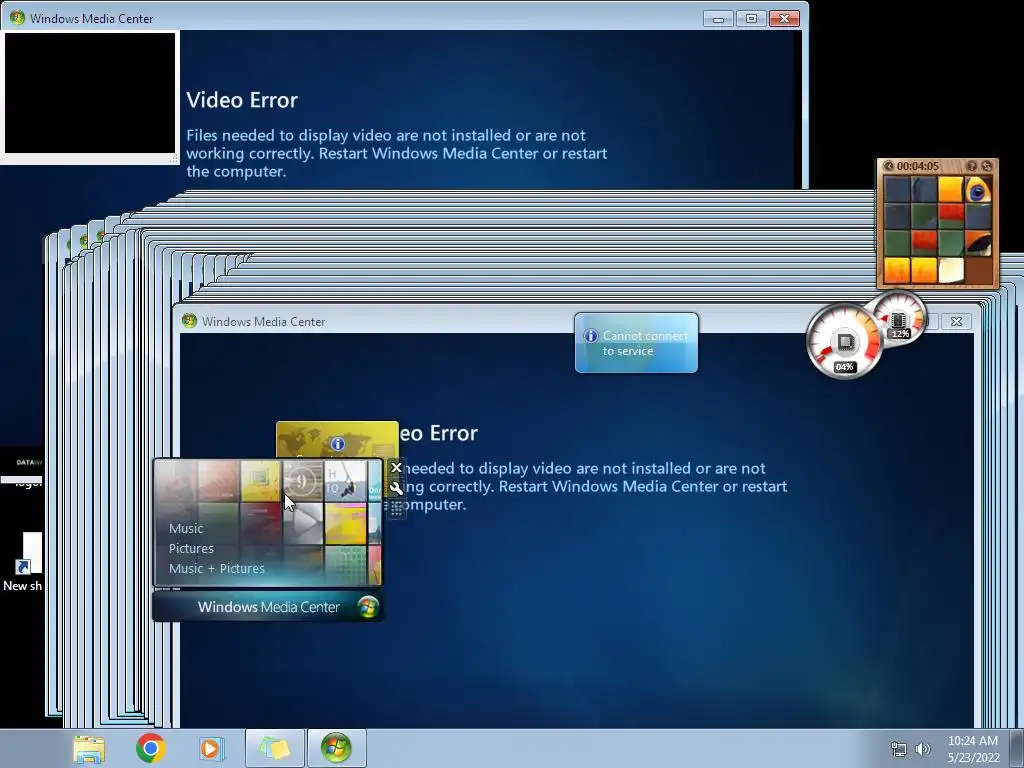This screenshot has height=768, width=1024.
Task: Minimize the back Windows Media Center window
Action: pos(718,18)
